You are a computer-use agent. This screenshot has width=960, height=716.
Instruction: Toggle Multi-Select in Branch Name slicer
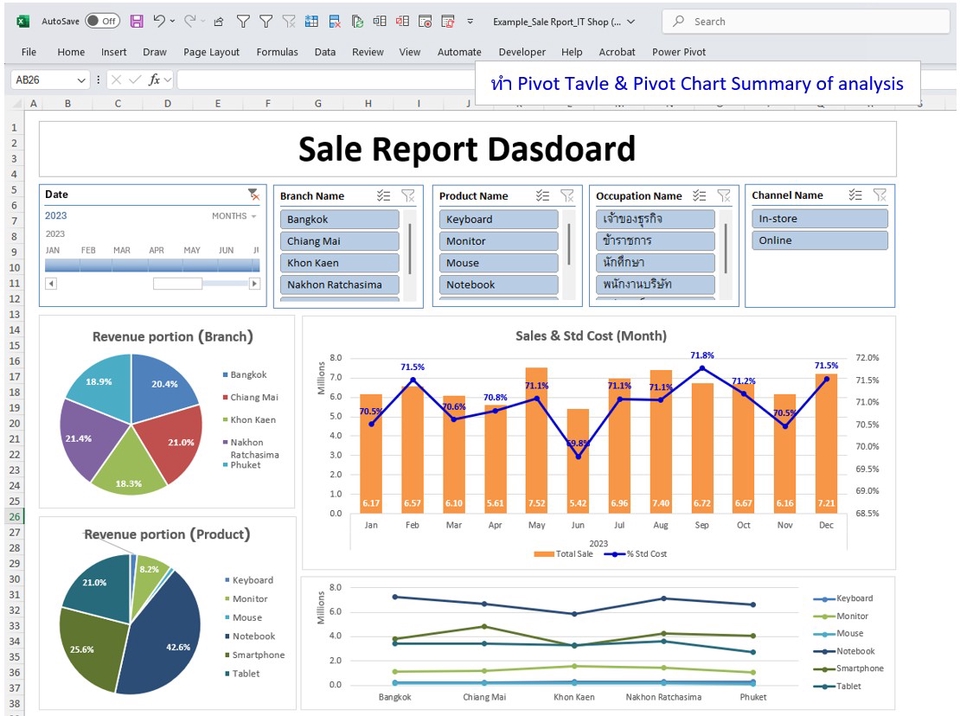tap(383, 196)
